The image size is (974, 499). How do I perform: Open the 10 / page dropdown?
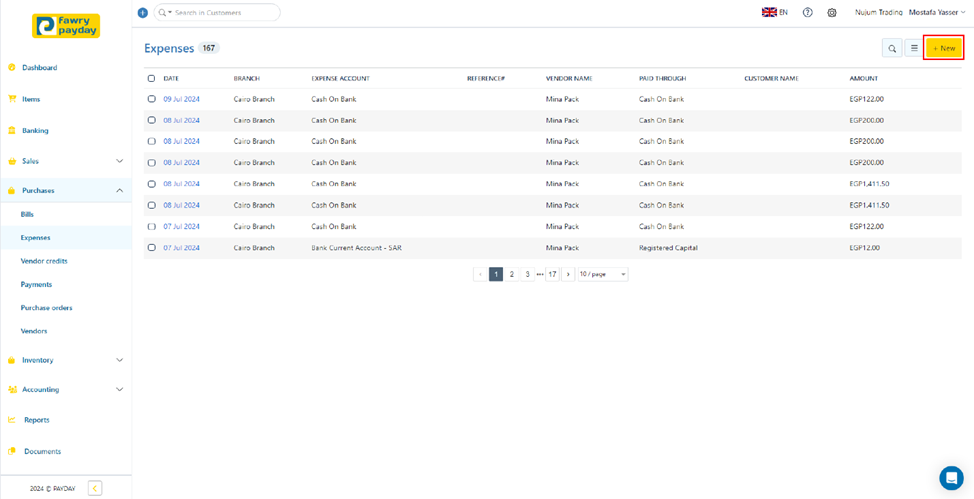(602, 274)
